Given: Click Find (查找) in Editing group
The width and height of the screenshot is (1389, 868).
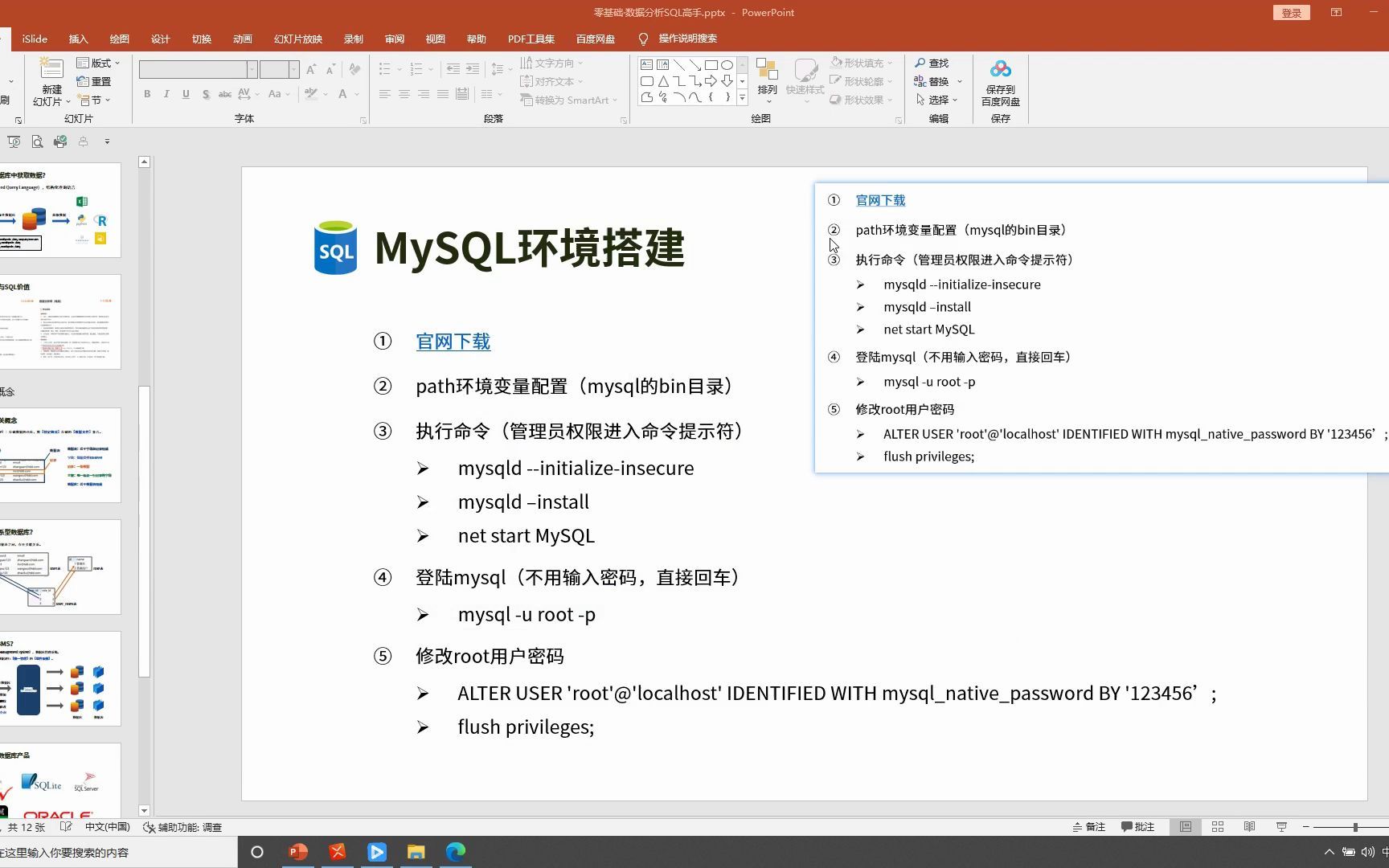Looking at the screenshot, I should tap(932, 63).
